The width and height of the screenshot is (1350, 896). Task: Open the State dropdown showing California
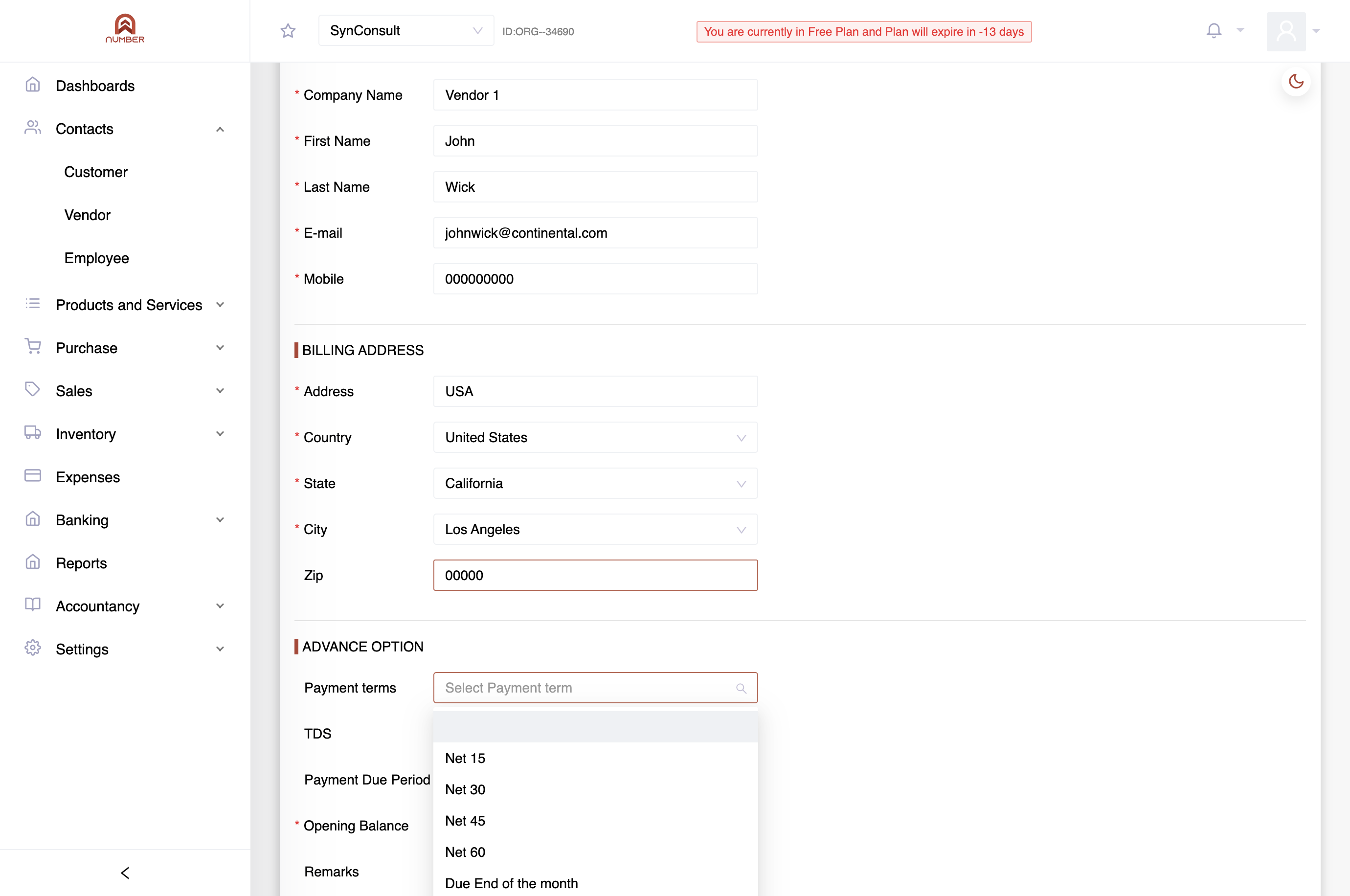[x=595, y=483]
